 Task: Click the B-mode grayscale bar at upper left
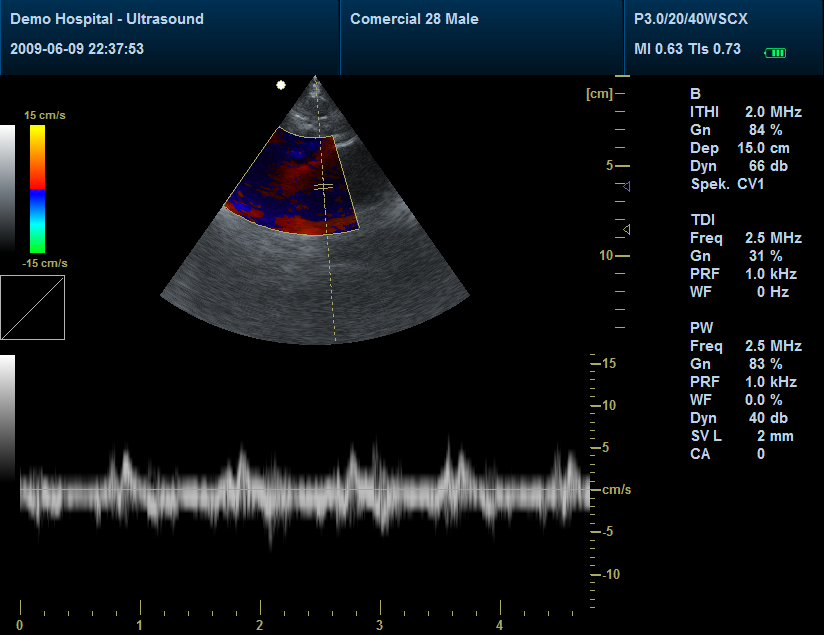click(x=7, y=187)
